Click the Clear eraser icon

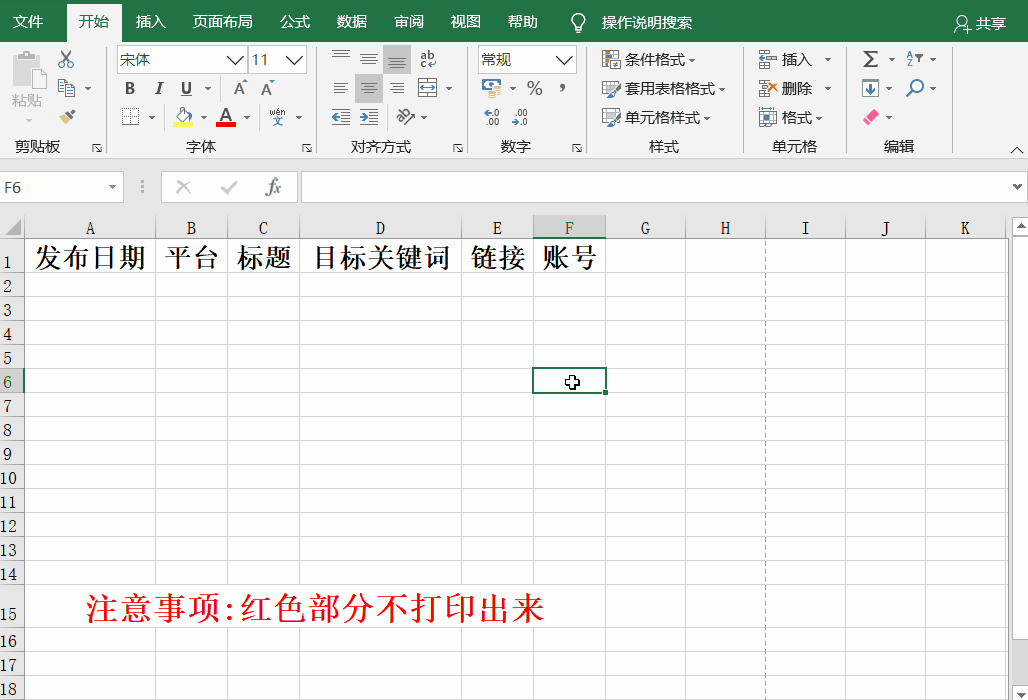pos(871,117)
